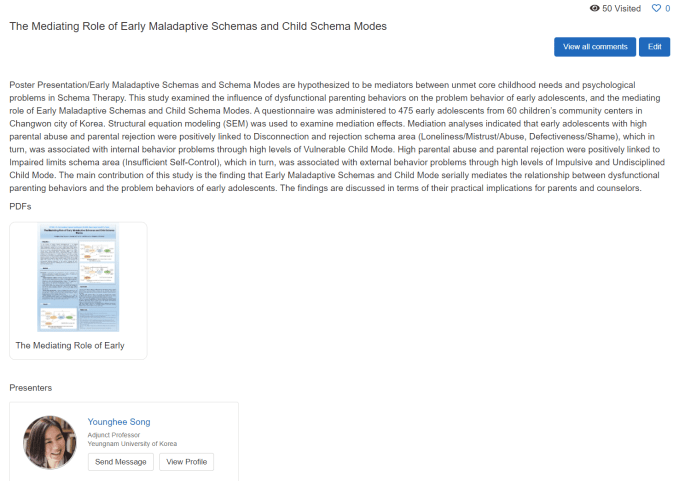Click the like count number next to heart

pyautogui.click(x=667, y=8)
